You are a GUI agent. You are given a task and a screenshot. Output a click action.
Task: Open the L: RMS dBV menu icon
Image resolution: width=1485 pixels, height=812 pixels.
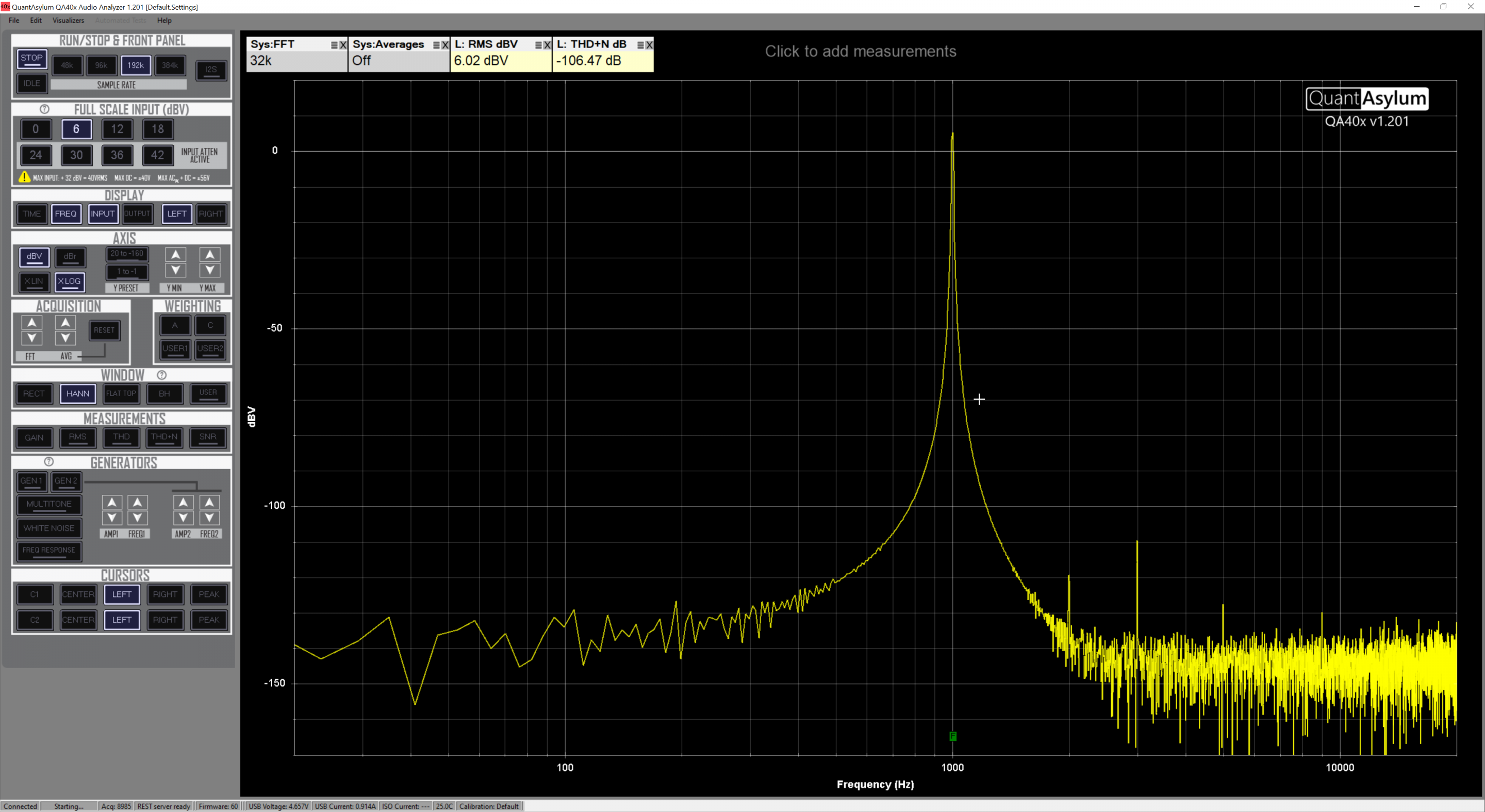(538, 45)
